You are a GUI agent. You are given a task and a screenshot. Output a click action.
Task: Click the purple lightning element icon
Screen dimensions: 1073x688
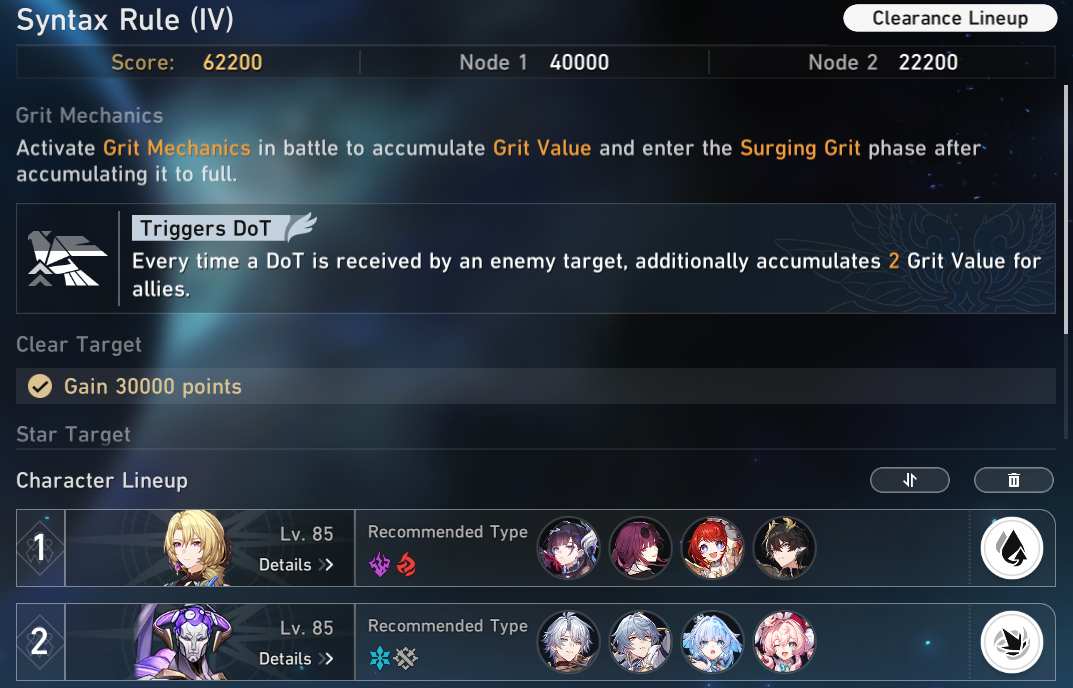click(x=380, y=565)
